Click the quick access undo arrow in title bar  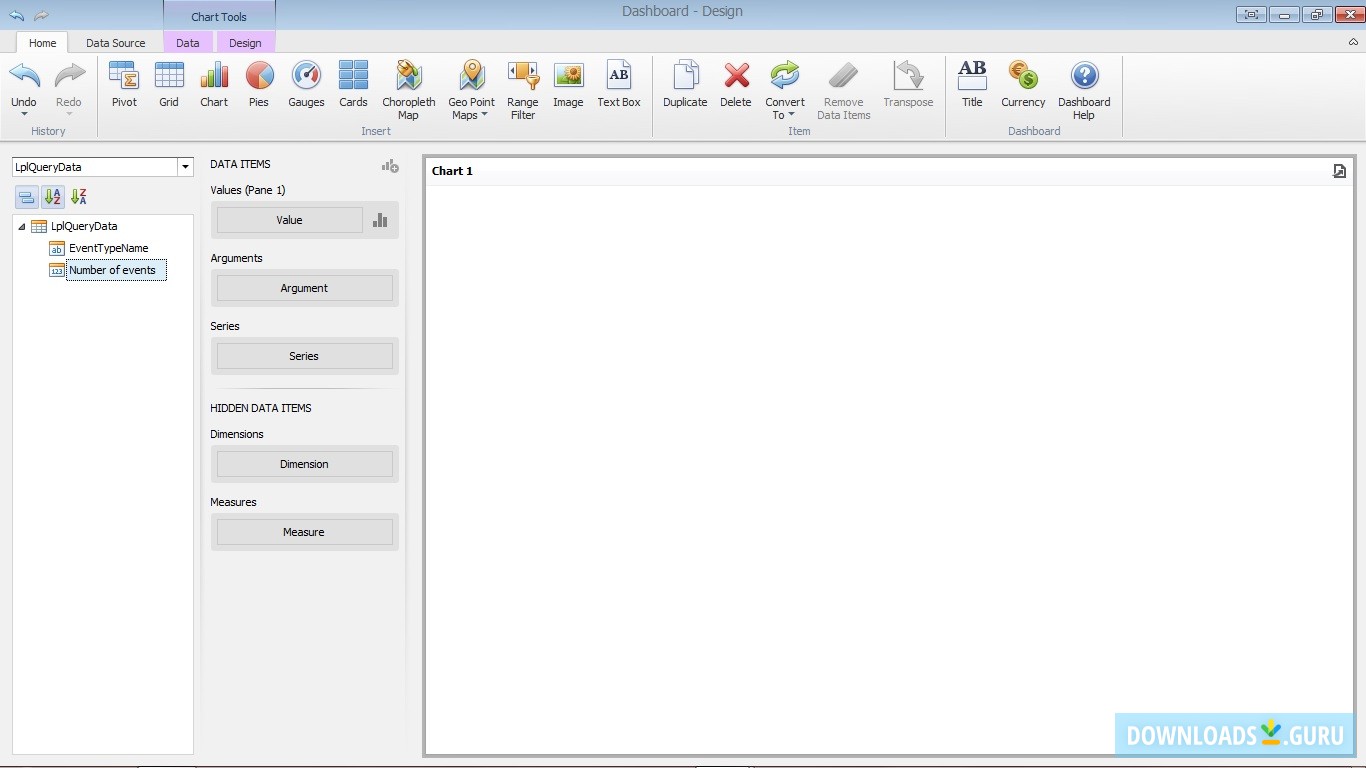[16, 15]
